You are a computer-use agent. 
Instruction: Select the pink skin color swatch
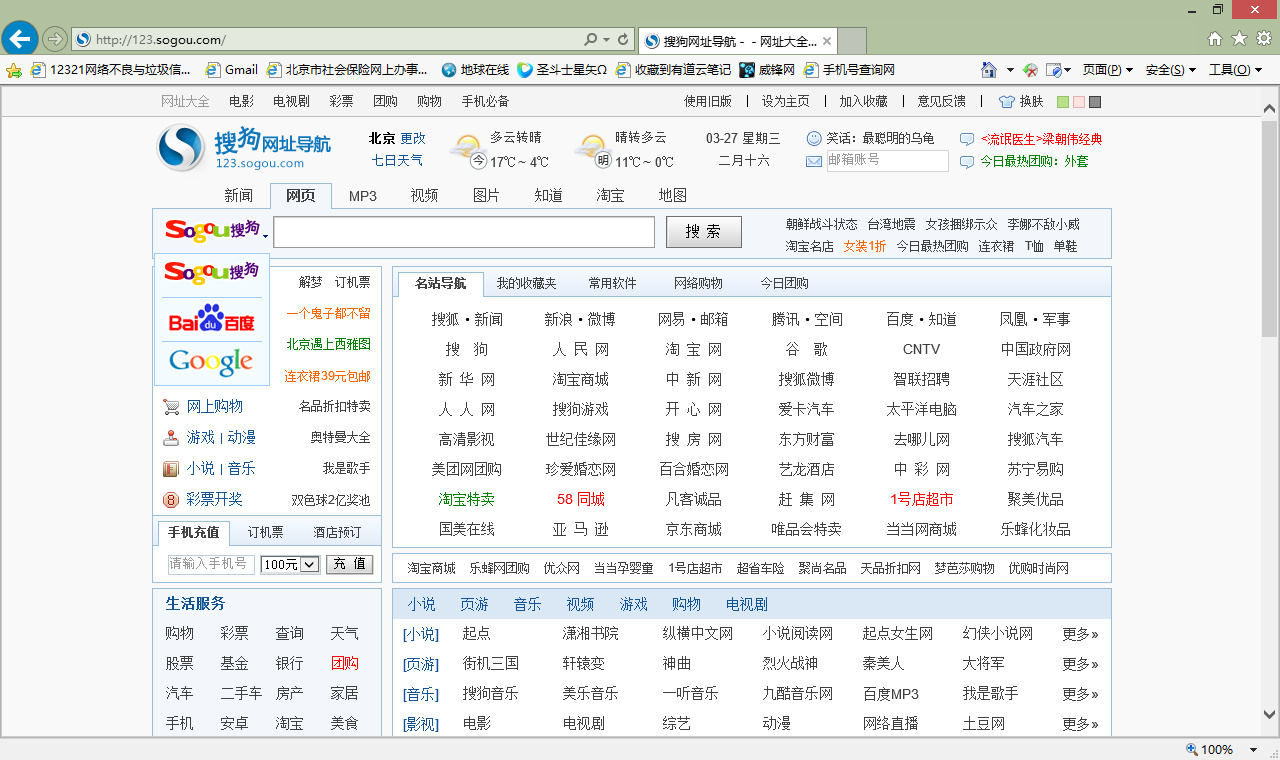pos(1079,102)
